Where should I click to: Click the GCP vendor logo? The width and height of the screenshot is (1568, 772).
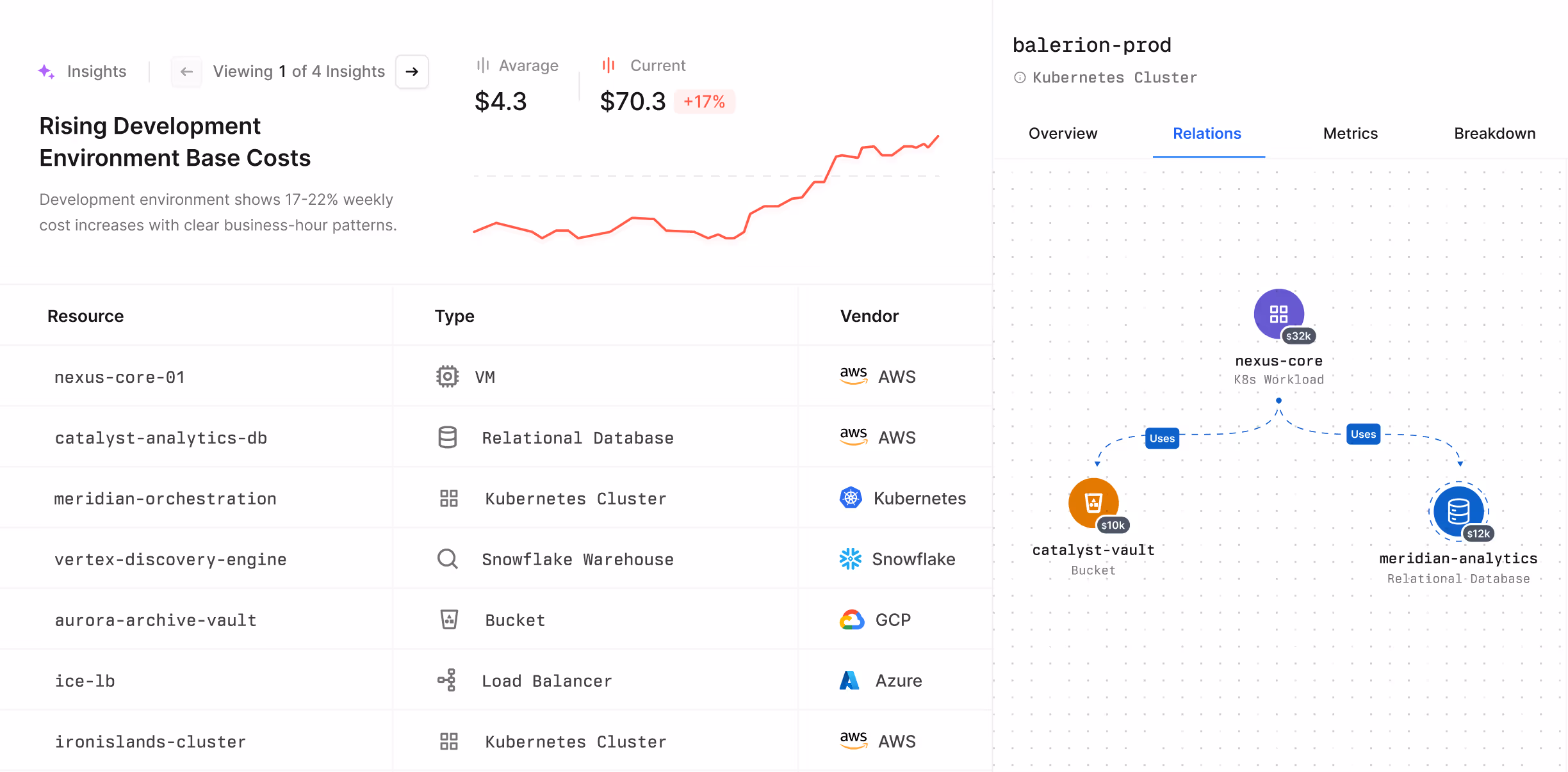[x=852, y=620]
